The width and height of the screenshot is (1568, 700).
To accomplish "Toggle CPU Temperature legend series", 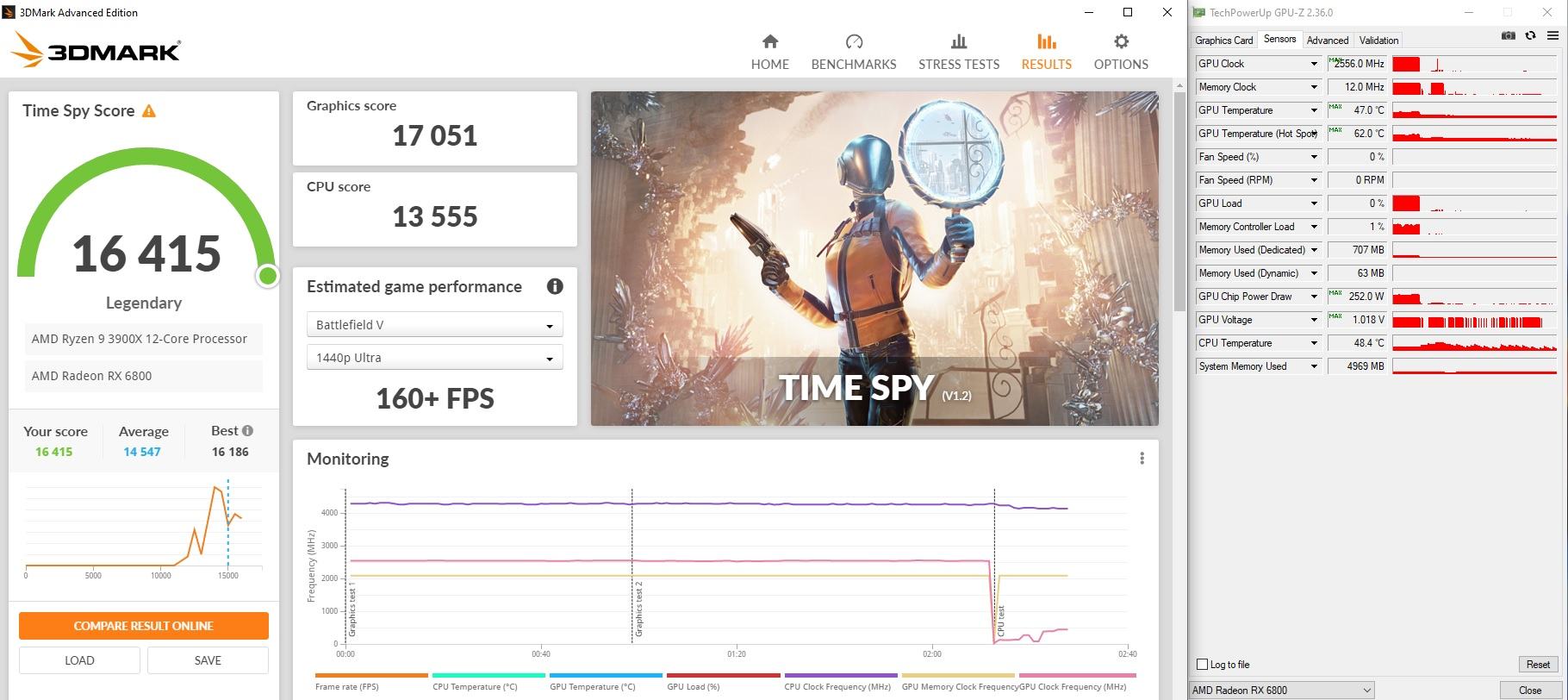I will coord(488,681).
